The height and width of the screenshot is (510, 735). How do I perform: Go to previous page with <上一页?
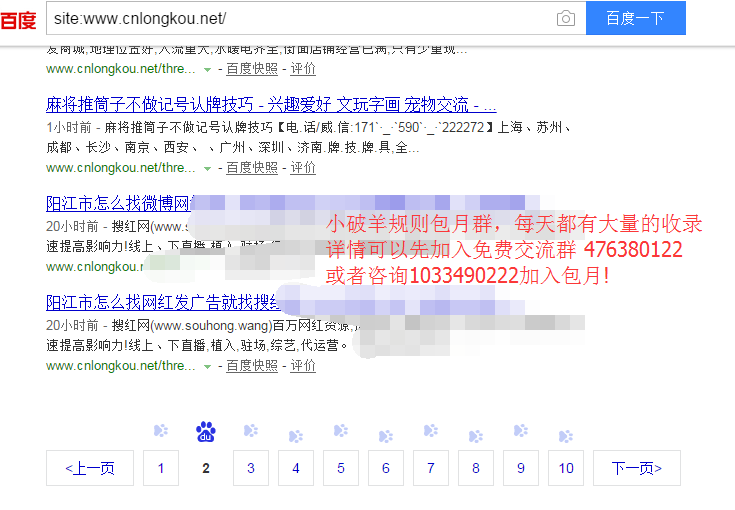pyautogui.click(x=90, y=468)
